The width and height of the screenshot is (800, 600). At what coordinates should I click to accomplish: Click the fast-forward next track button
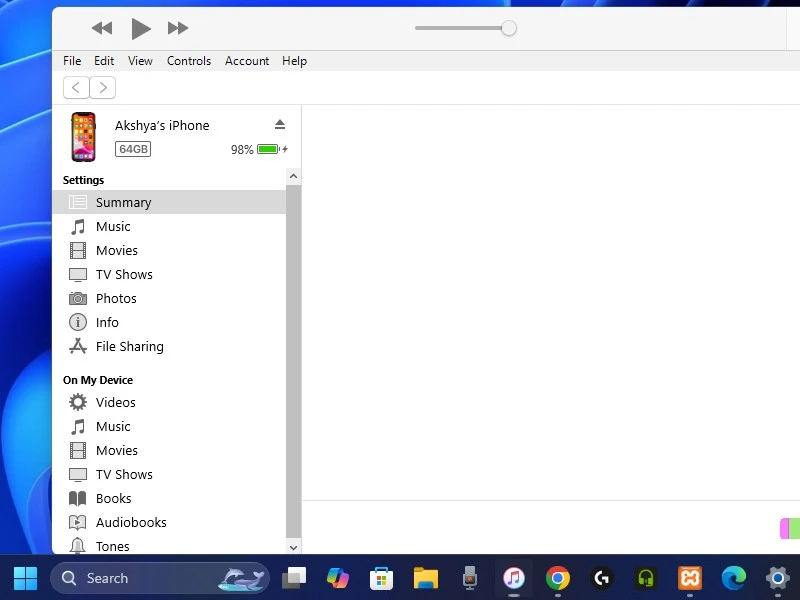point(178,28)
